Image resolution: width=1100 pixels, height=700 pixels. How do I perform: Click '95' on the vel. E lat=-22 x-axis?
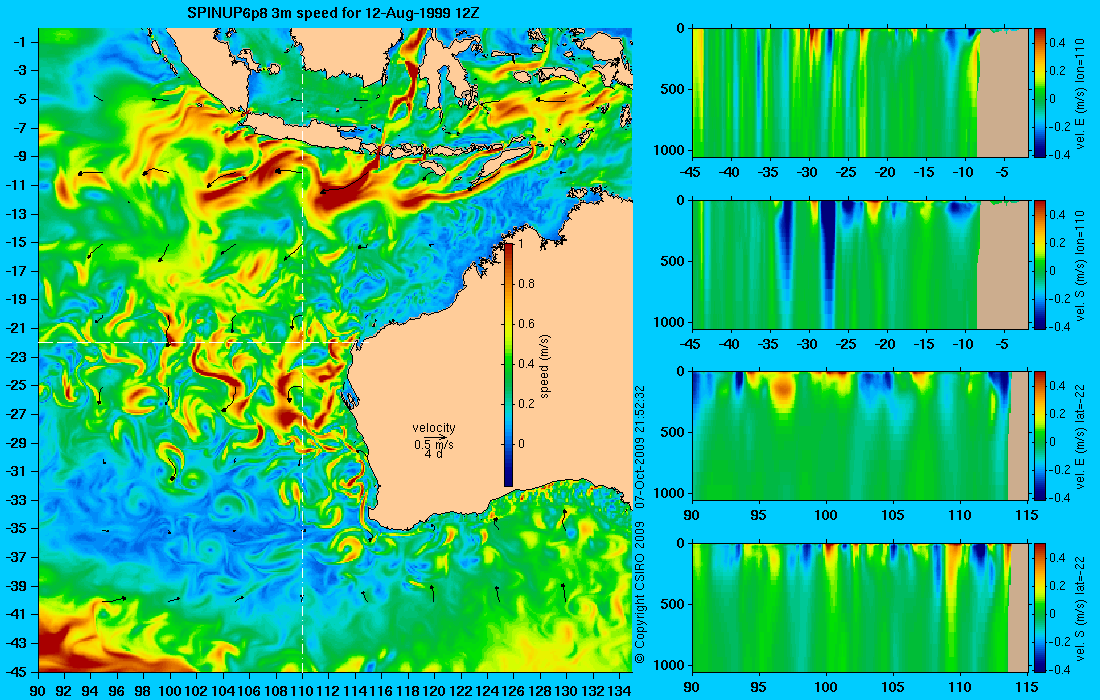pos(759,516)
